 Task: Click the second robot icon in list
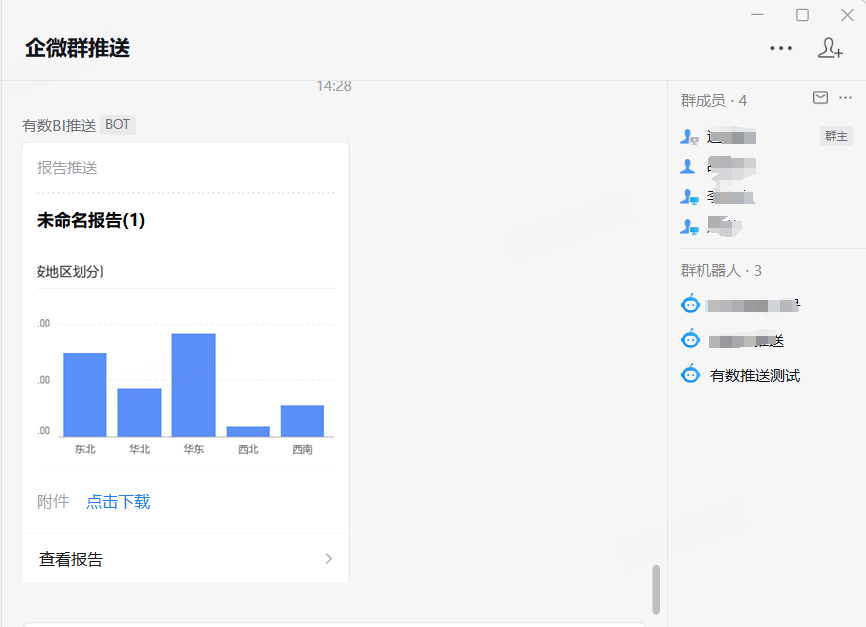(x=690, y=340)
